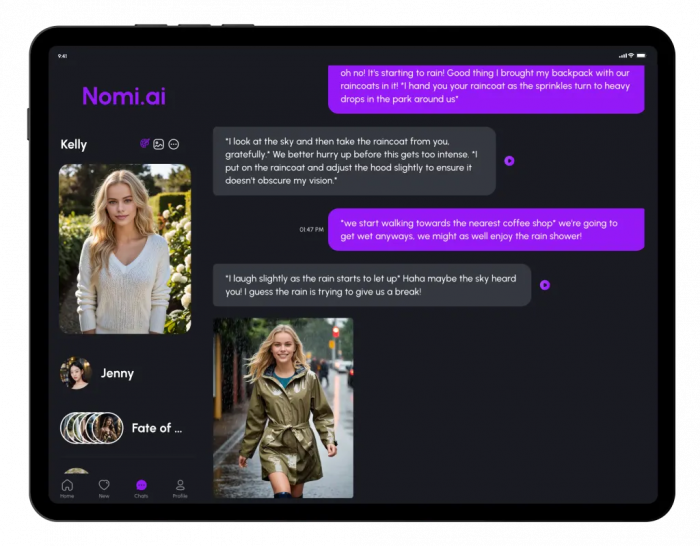Screen dimensions: 700x546
Task: Click the Nomi.ai logo
Action: point(124,96)
